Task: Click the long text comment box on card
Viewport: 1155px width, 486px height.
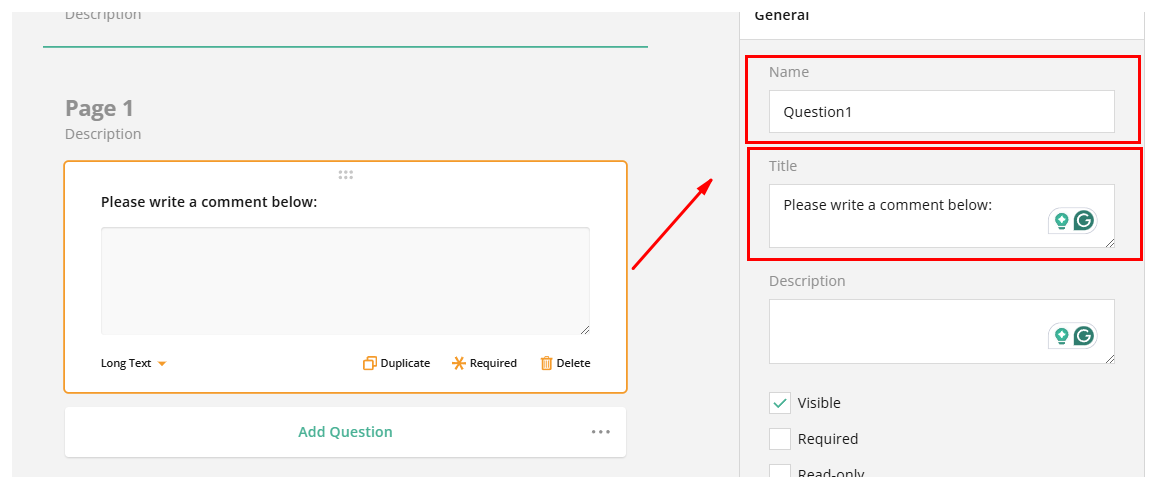Action: pos(345,281)
